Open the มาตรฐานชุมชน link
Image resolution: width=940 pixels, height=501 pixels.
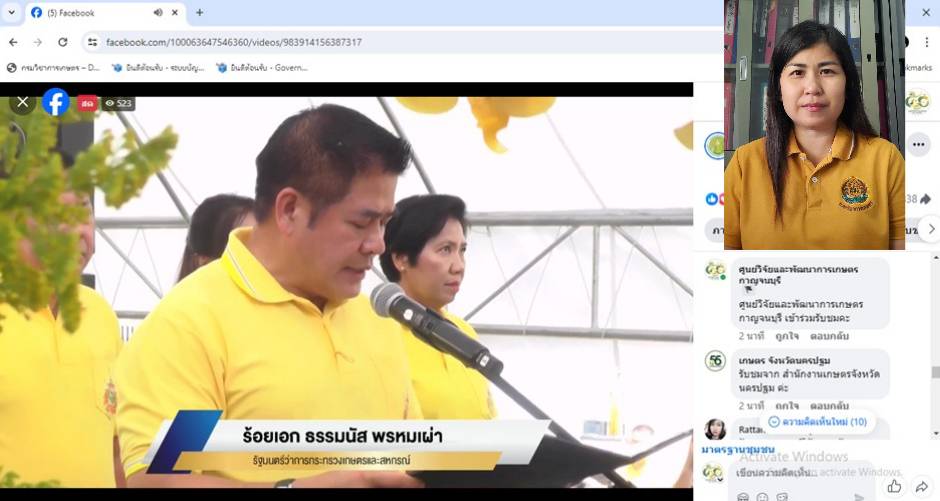737,449
